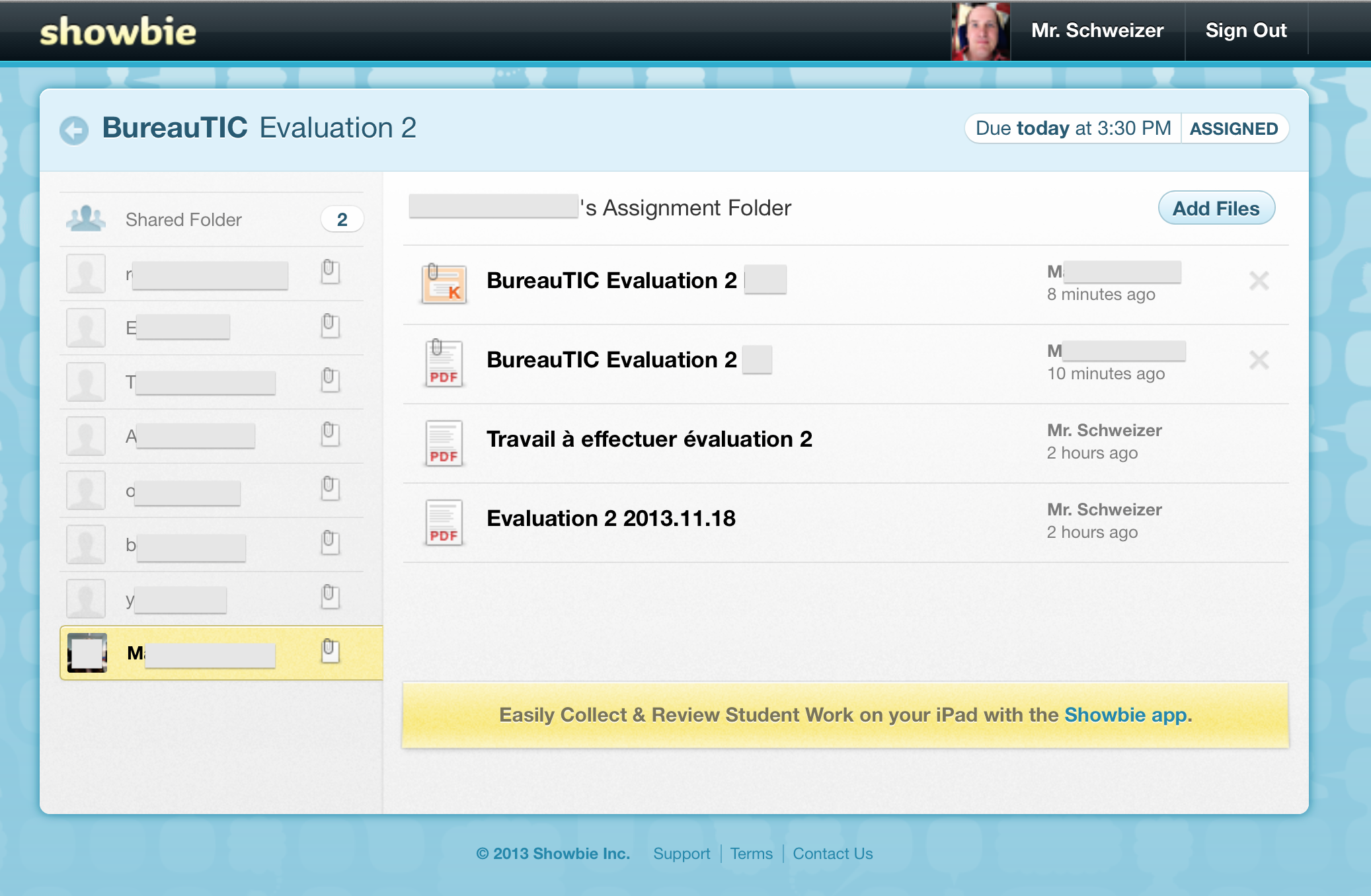Click the teacher profile photo thumbnail
Viewport: 1371px width, 896px height.
(x=980, y=31)
